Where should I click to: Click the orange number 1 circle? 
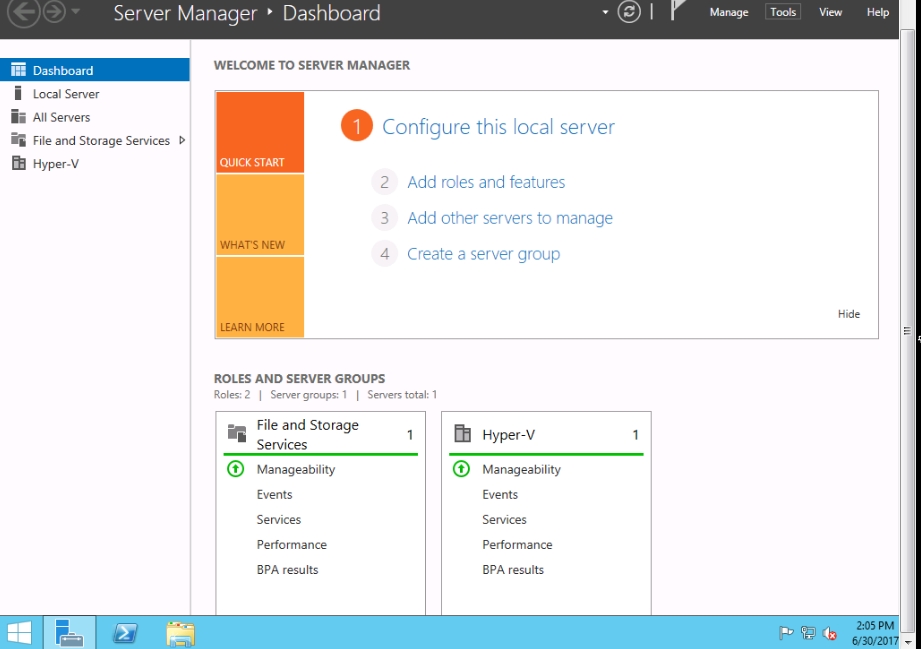[x=357, y=126]
